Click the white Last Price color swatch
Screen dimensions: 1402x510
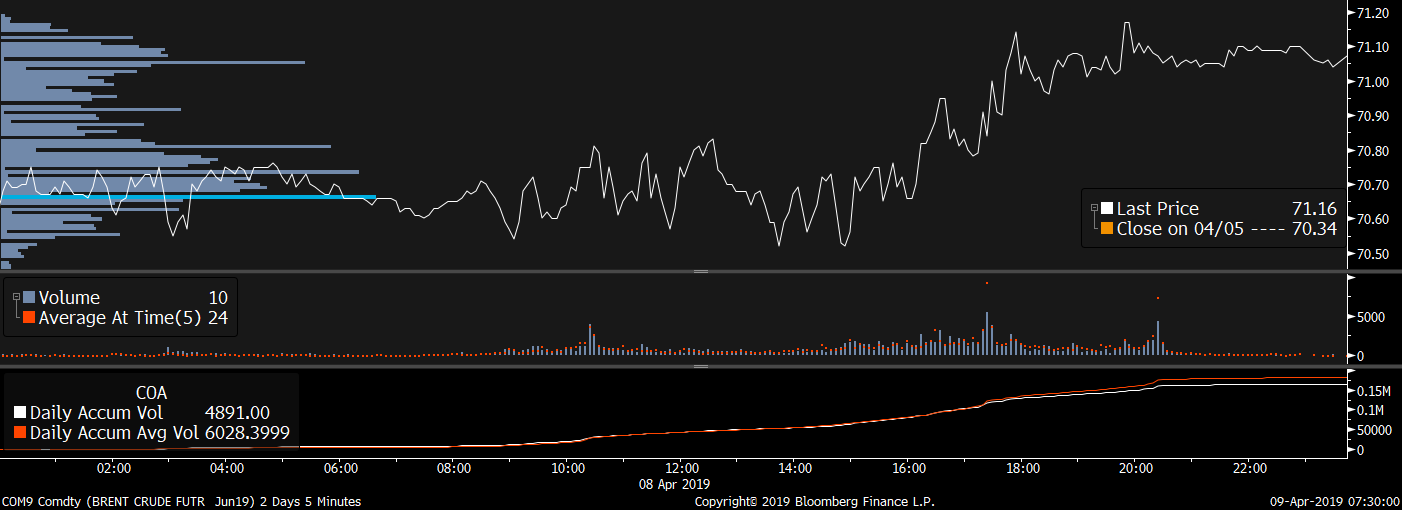[1107, 209]
